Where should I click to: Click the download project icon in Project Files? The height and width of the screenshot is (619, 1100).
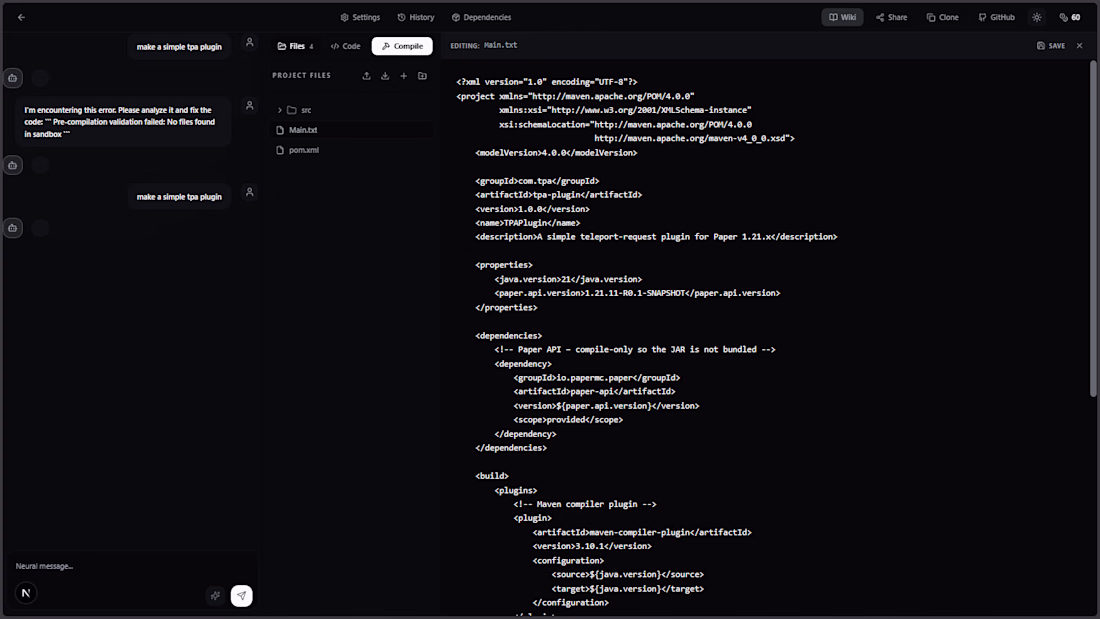[x=385, y=76]
